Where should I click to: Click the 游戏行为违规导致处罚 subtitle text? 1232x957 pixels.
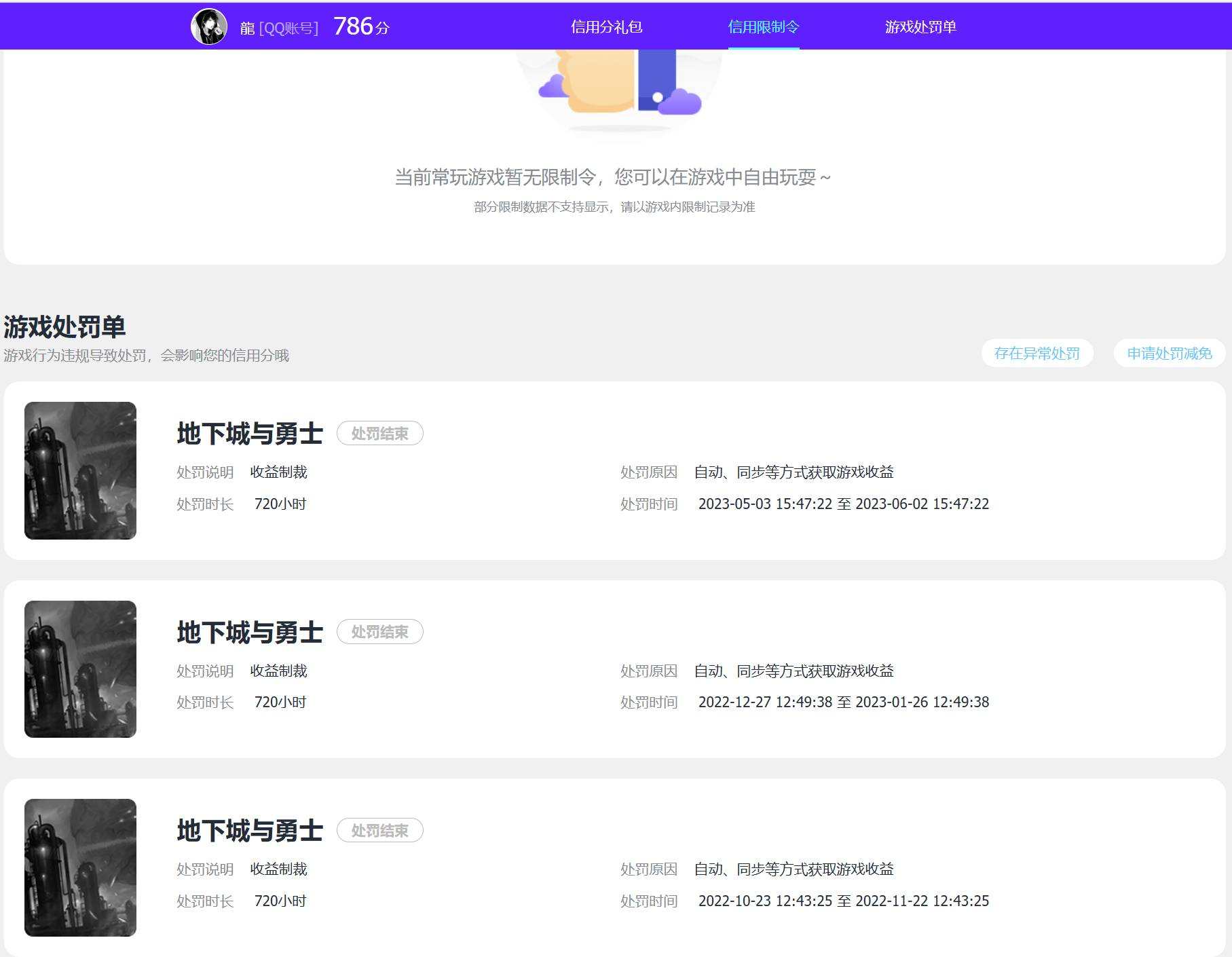coord(147,356)
